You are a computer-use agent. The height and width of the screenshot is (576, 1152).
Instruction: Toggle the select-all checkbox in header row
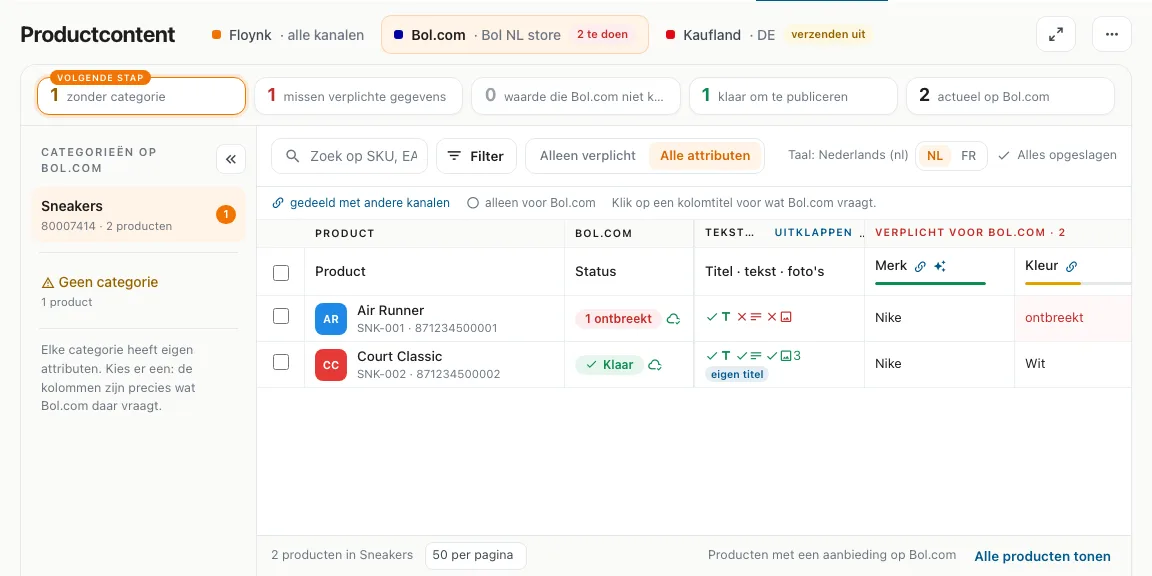point(281,273)
